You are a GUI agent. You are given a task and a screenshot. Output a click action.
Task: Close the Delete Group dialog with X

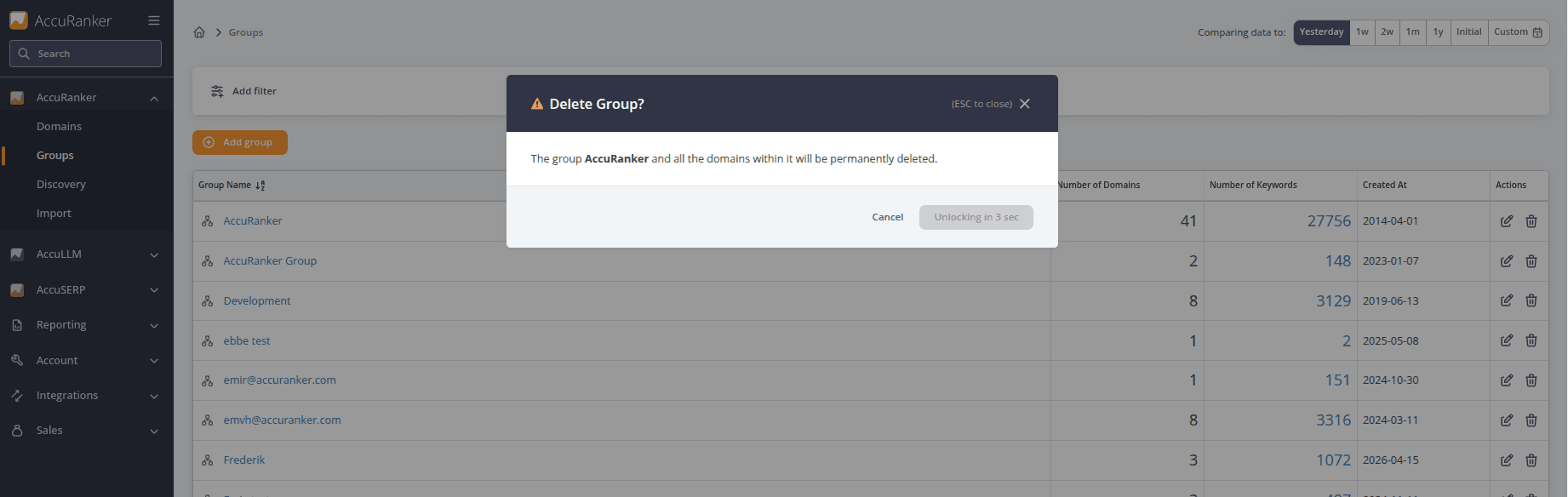(x=1025, y=104)
